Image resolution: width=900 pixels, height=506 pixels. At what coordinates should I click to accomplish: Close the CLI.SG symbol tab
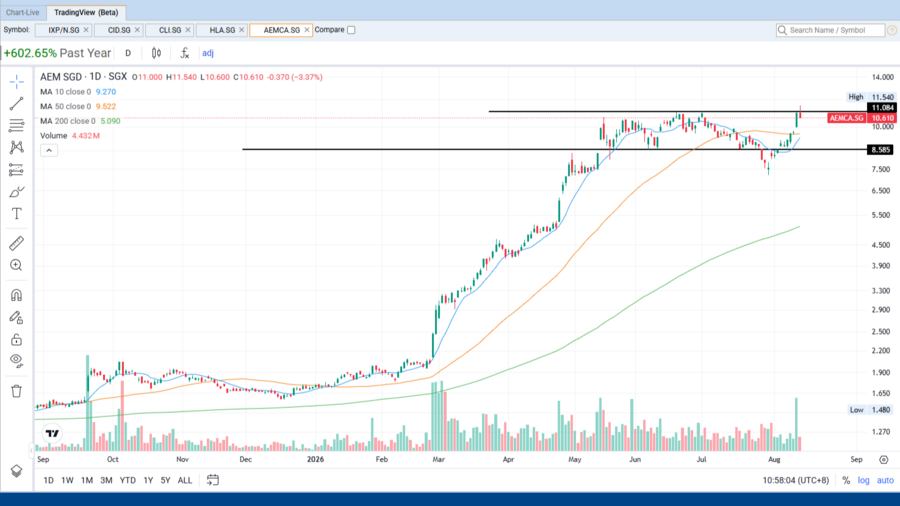coord(188,30)
